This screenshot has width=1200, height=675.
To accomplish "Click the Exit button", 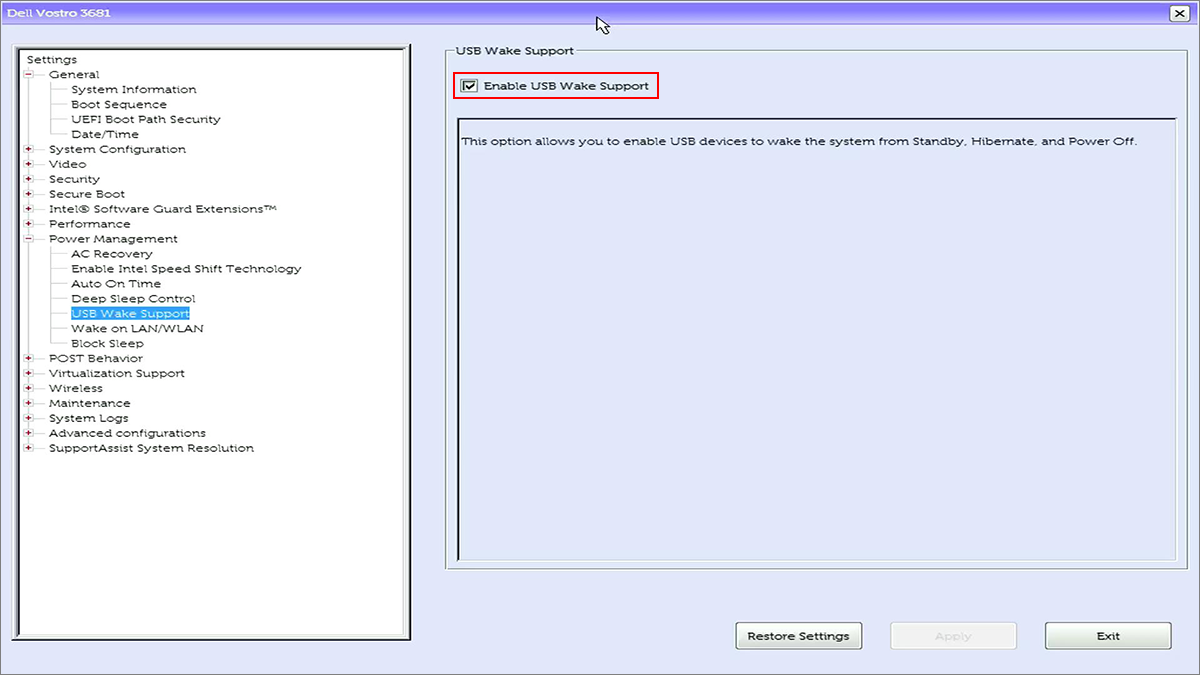I will [x=1108, y=636].
